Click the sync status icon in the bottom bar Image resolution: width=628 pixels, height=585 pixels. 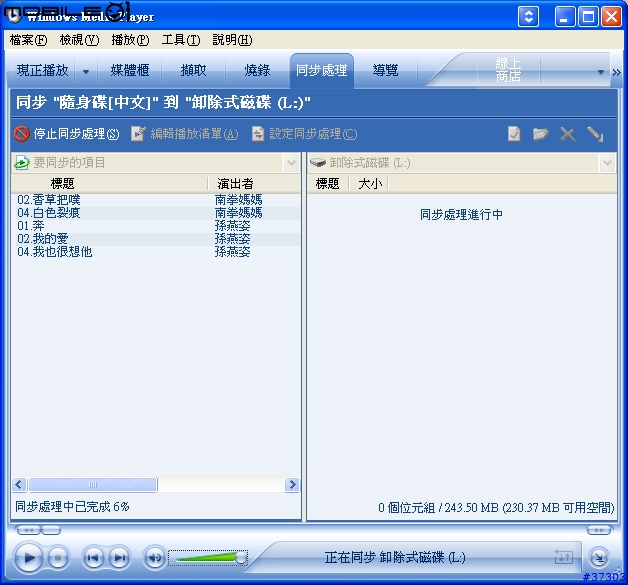tap(564, 557)
